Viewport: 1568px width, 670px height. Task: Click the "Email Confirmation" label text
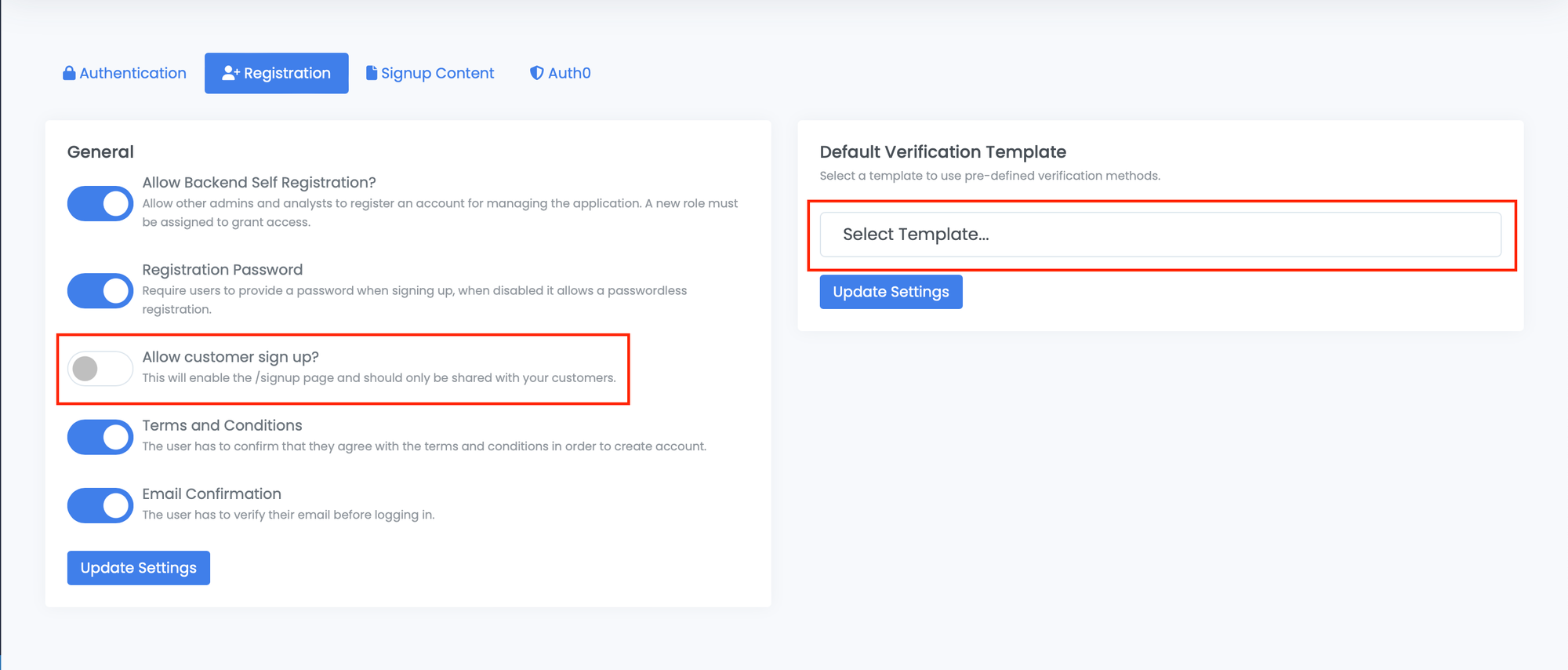(212, 493)
